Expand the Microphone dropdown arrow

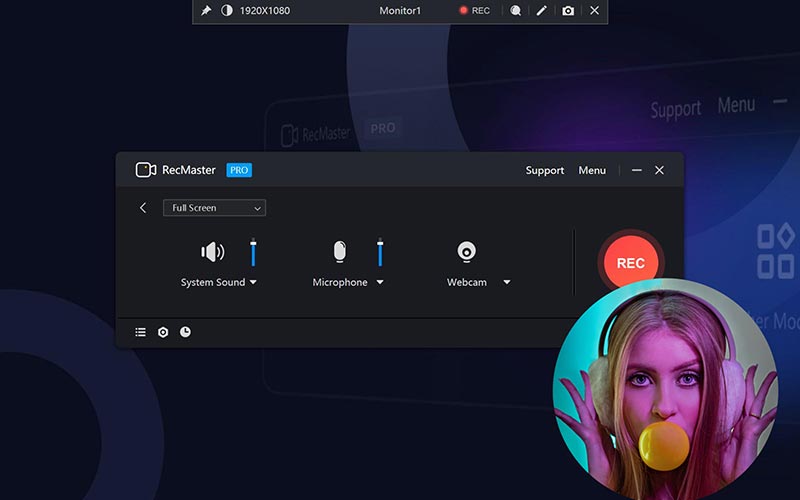click(x=380, y=282)
